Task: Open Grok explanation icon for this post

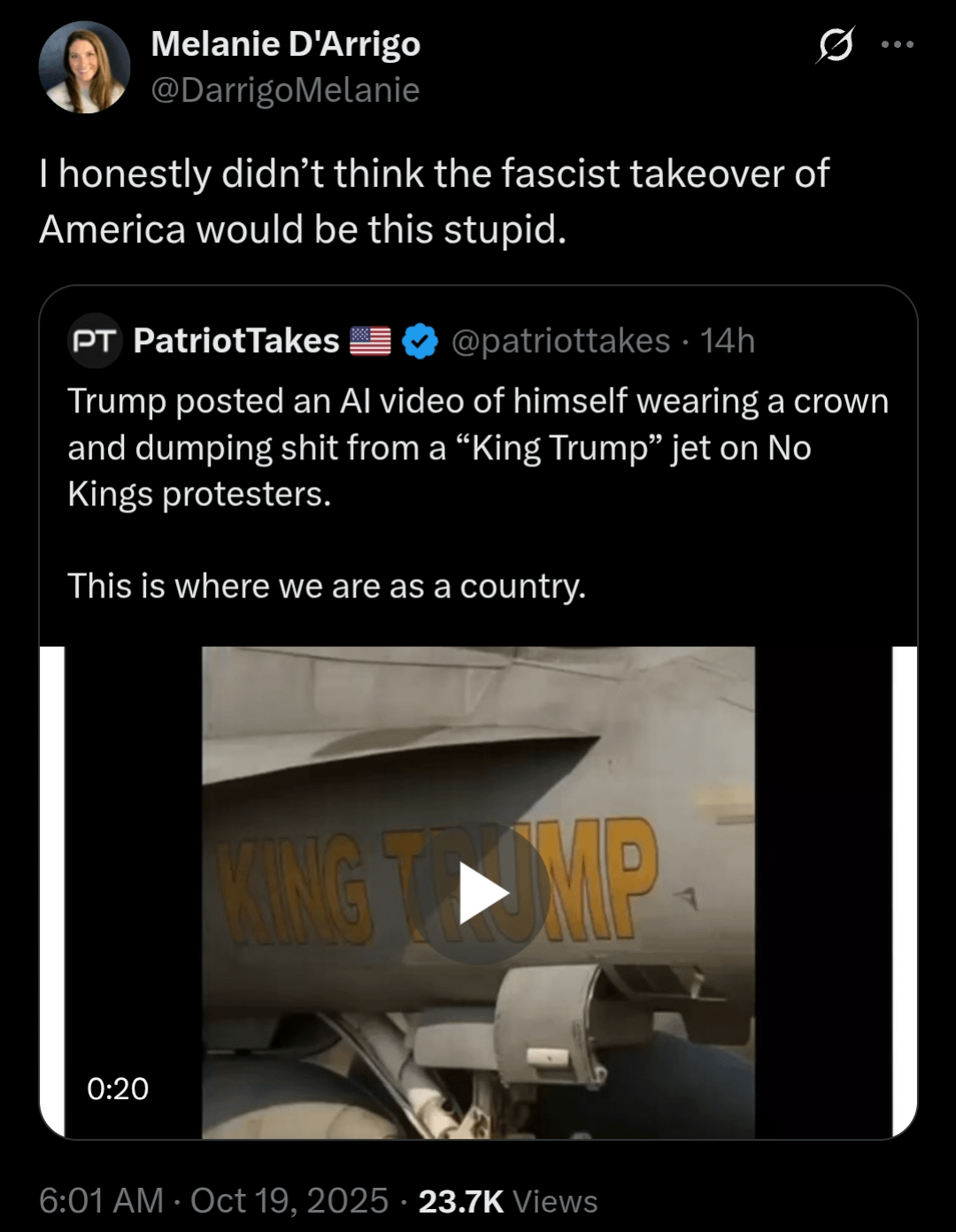Action: tap(835, 45)
